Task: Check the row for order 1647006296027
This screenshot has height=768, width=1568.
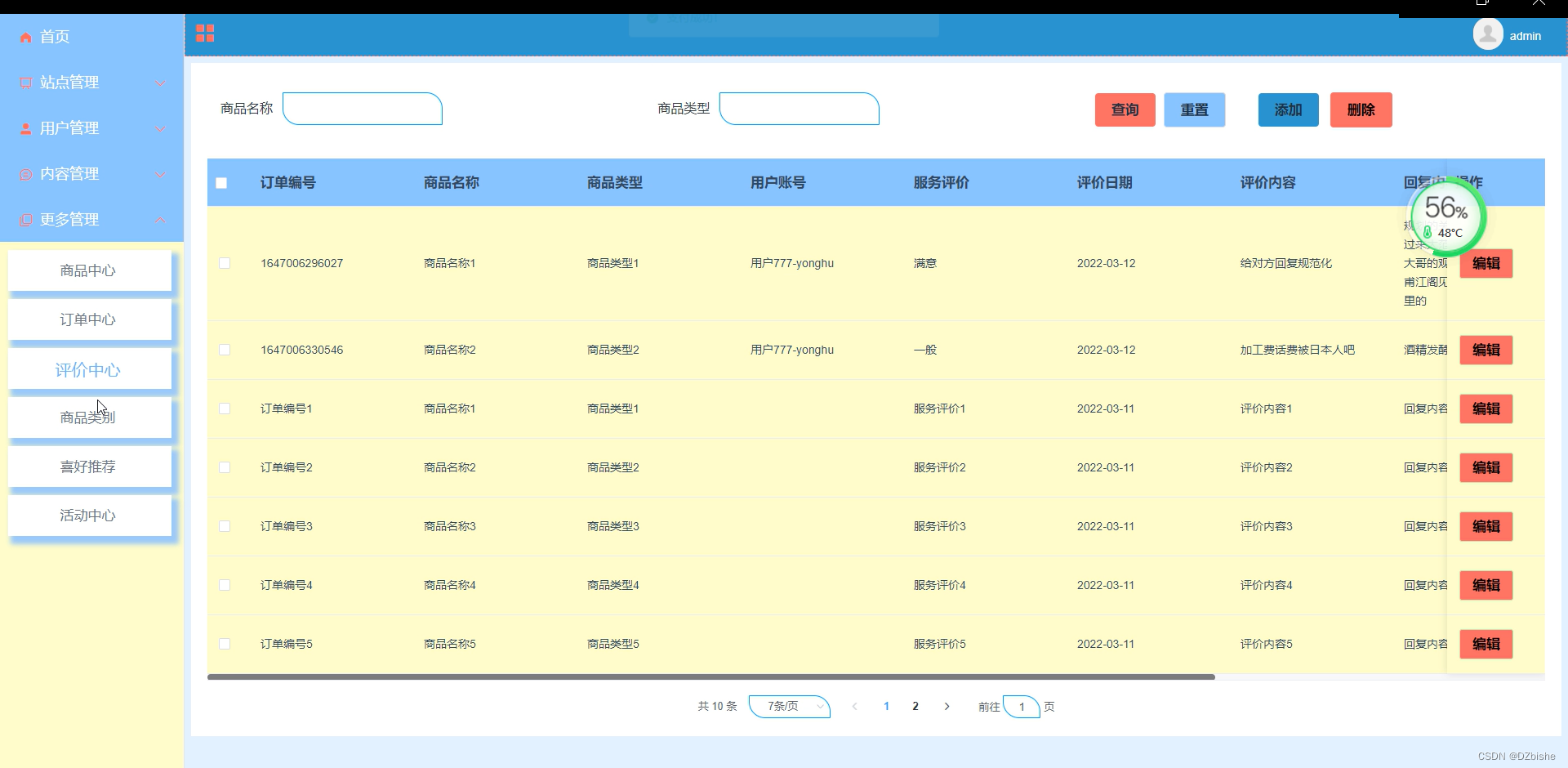Action: 225,263
